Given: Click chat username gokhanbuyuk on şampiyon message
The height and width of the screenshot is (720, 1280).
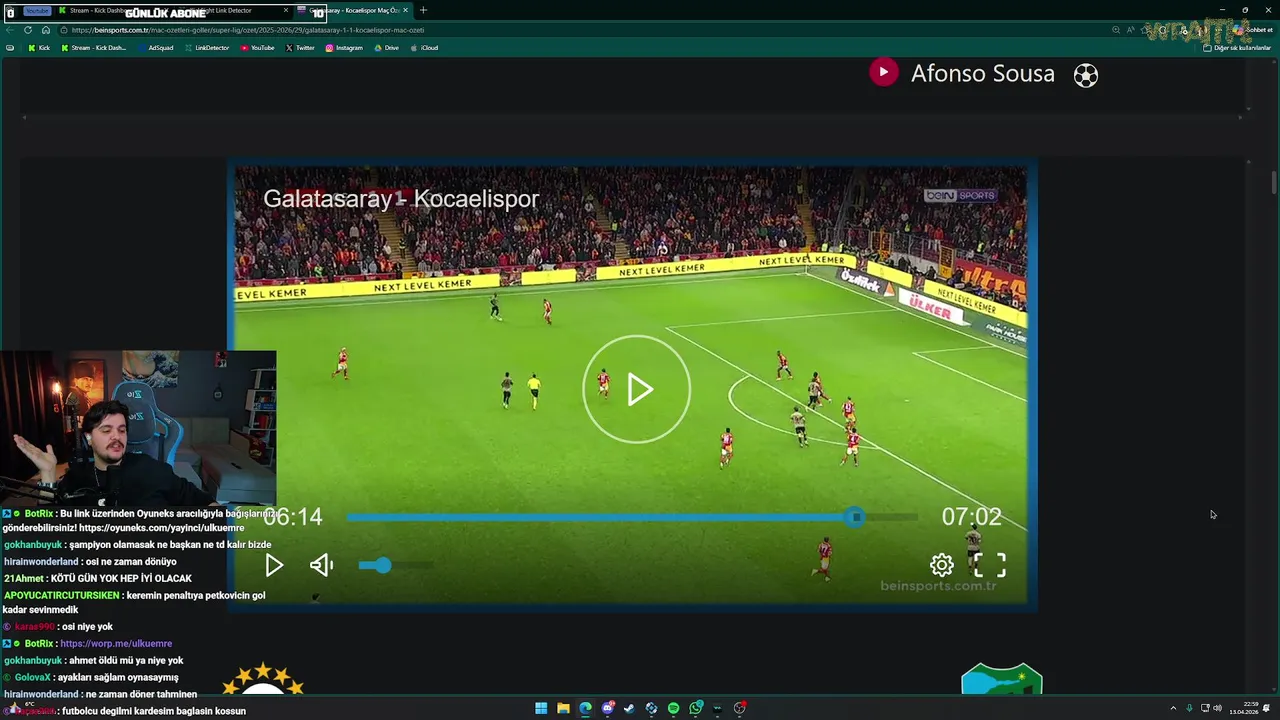Looking at the screenshot, I should click(x=34, y=545).
